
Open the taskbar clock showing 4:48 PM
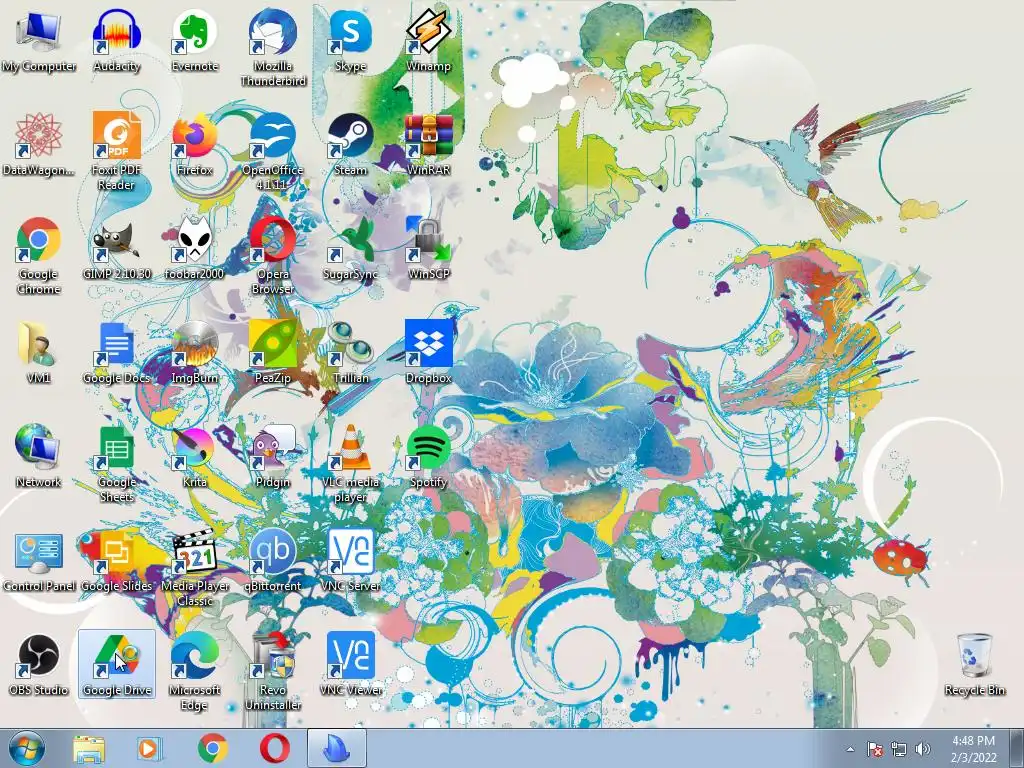coord(973,750)
